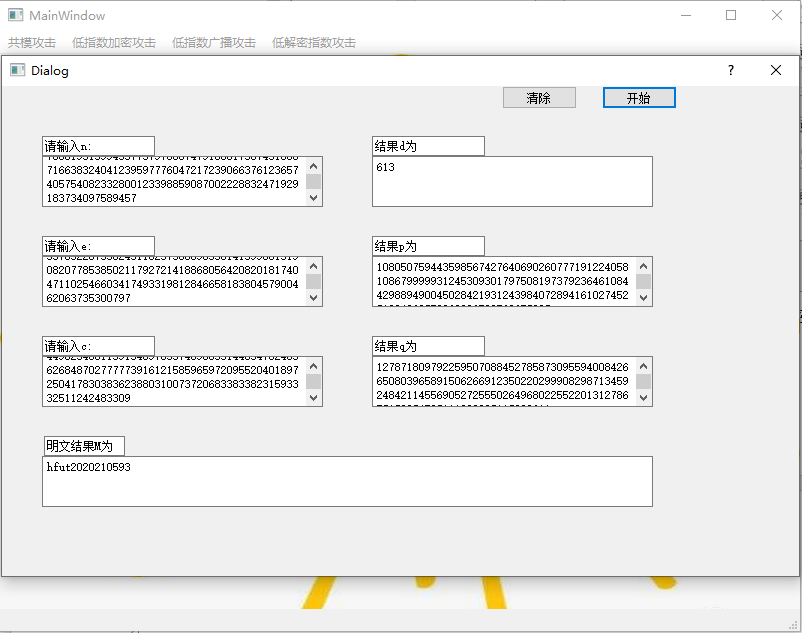
Task: Click scroll up arrow in n input box
Action: coord(314,166)
